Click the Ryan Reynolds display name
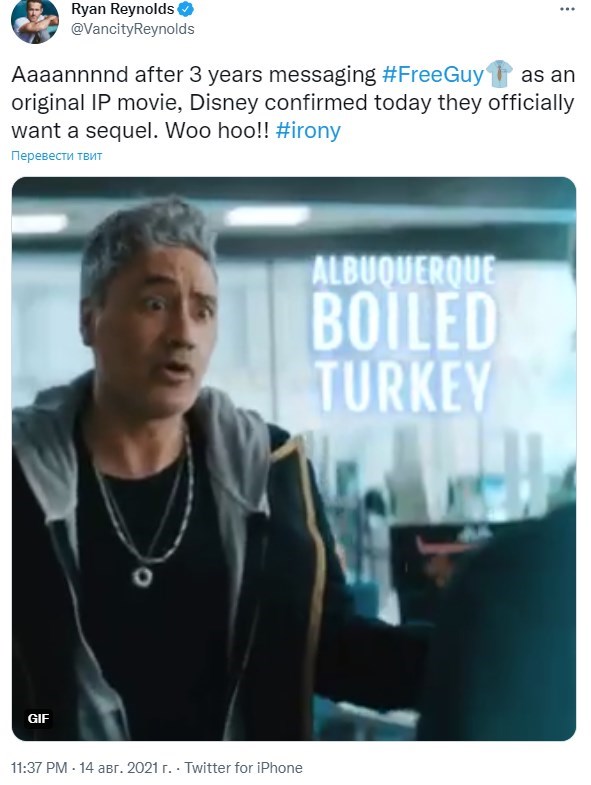 point(123,9)
